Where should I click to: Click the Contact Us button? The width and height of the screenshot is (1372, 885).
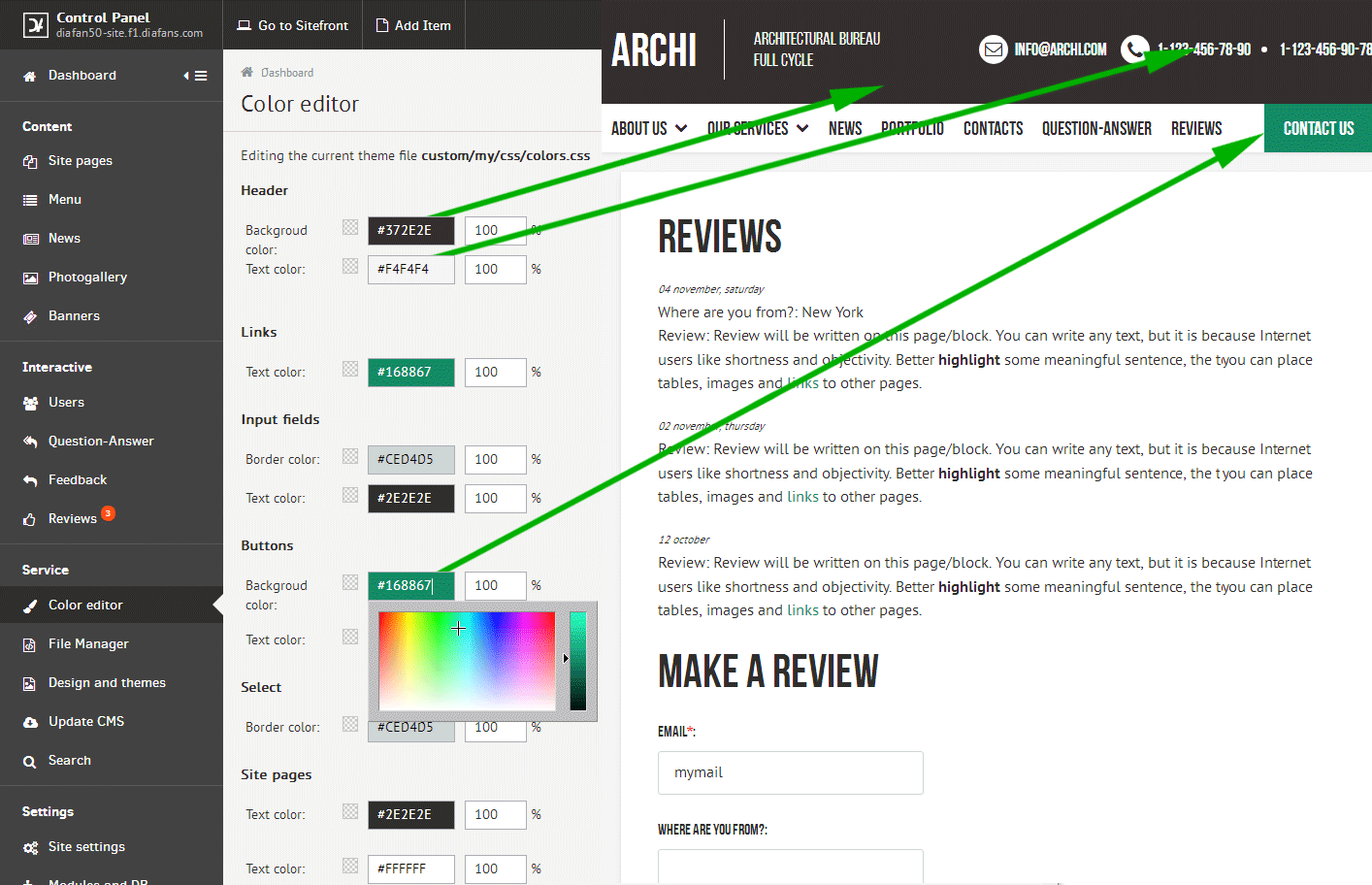[1318, 128]
